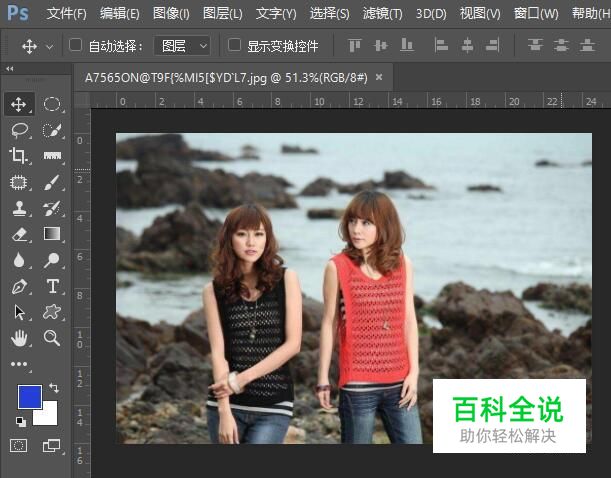Click the ruler origin corner box
Viewport: 611px width, 478px height.
[x=82, y=100]
